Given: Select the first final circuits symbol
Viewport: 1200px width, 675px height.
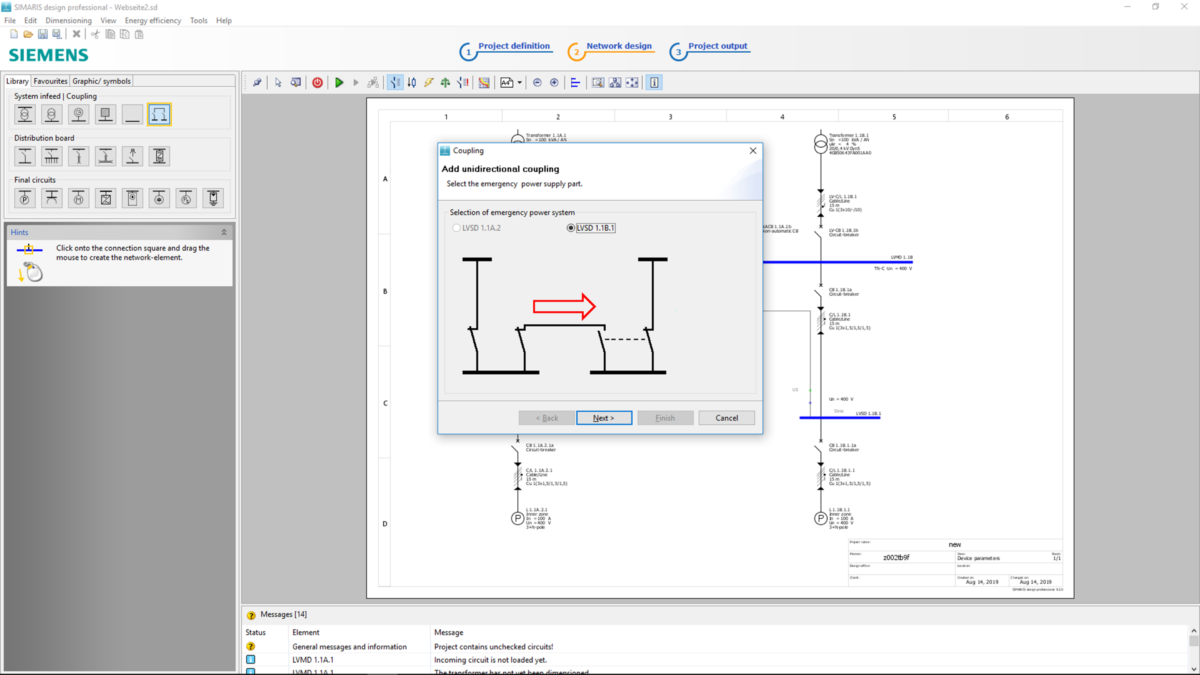Looking at the screenshot, I should [x=25, y=198].
